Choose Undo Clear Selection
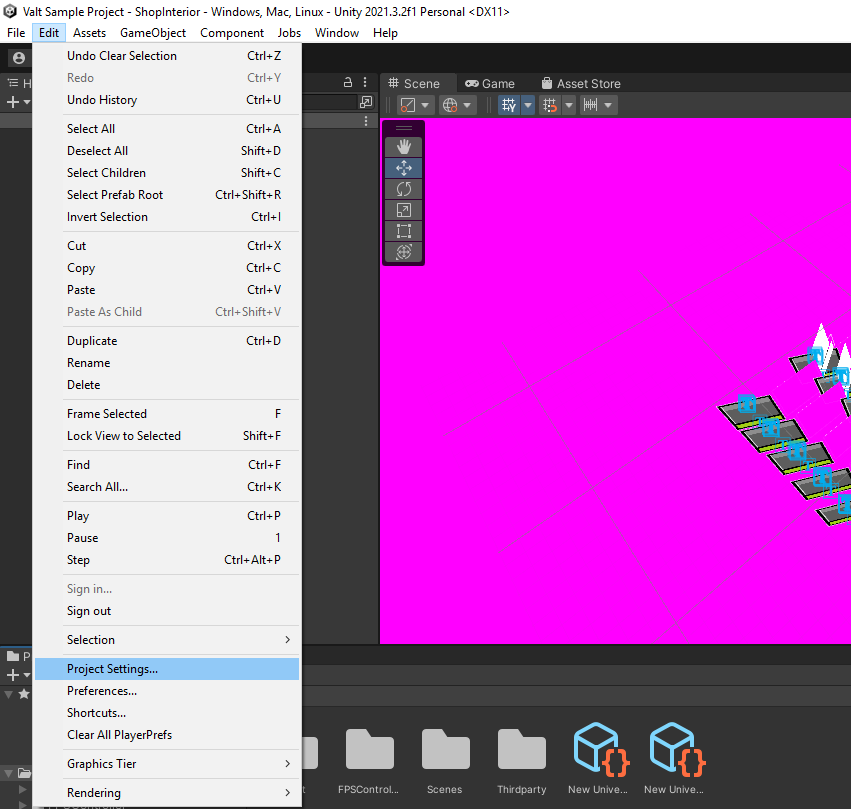The height and width of the screenshot is (809, 851). (x=167, y=56)
